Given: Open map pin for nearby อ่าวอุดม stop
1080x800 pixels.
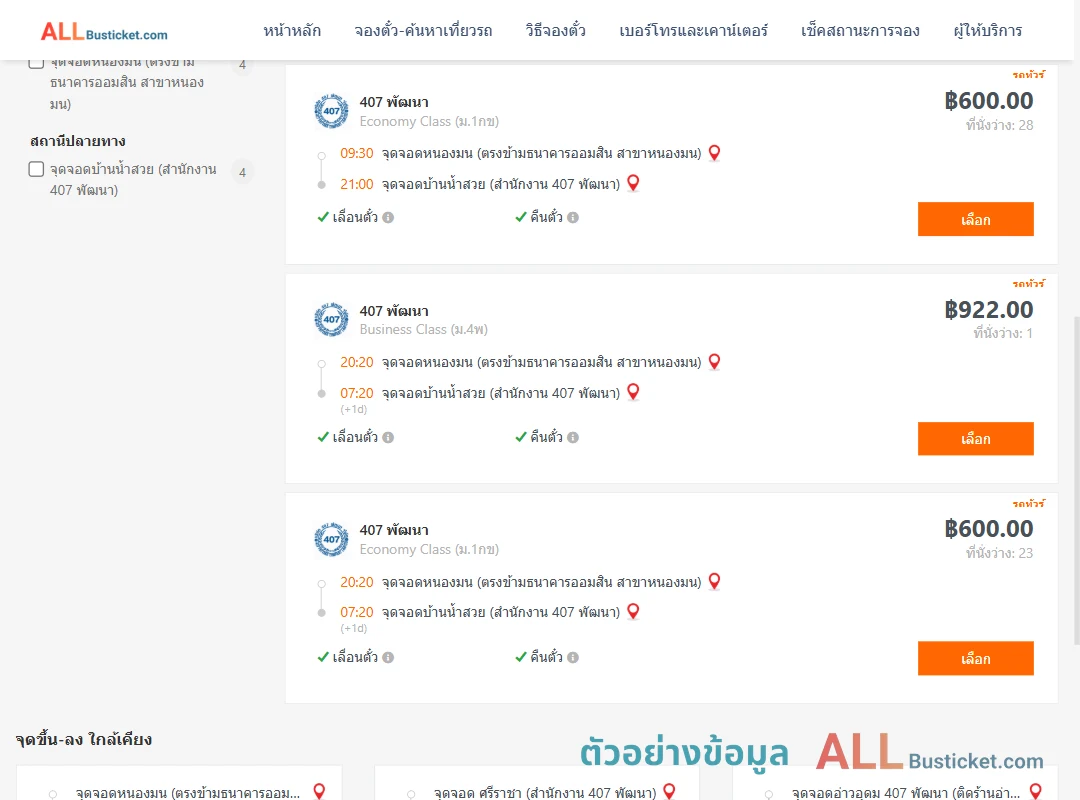Looking at the screenshot, I should point(1035,791).
